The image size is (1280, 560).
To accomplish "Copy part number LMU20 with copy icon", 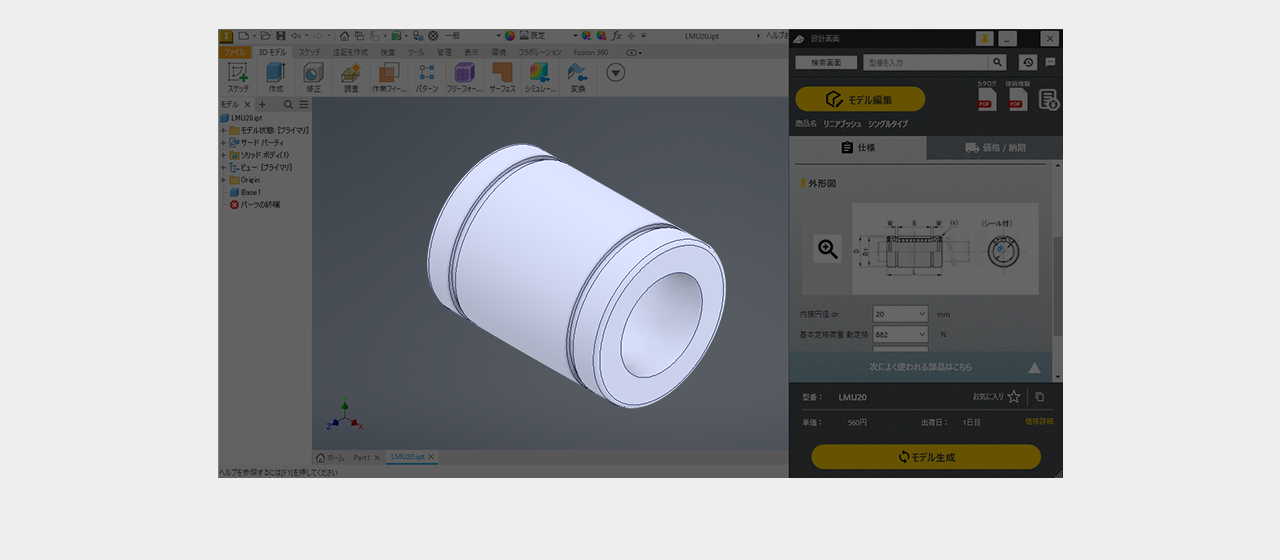I will pos(1040,397).
